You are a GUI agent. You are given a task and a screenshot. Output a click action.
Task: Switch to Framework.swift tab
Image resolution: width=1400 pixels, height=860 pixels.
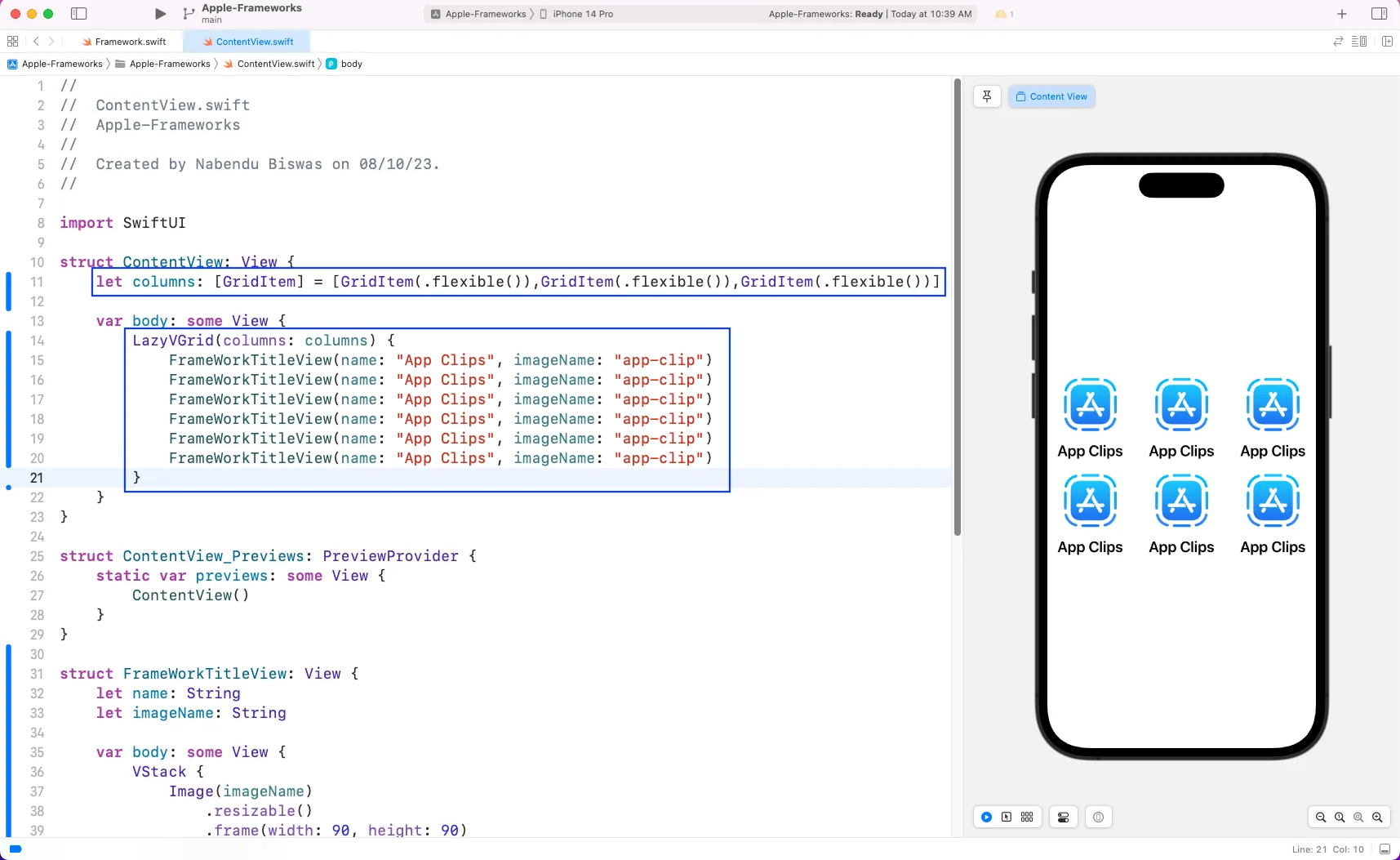(124, 42)
